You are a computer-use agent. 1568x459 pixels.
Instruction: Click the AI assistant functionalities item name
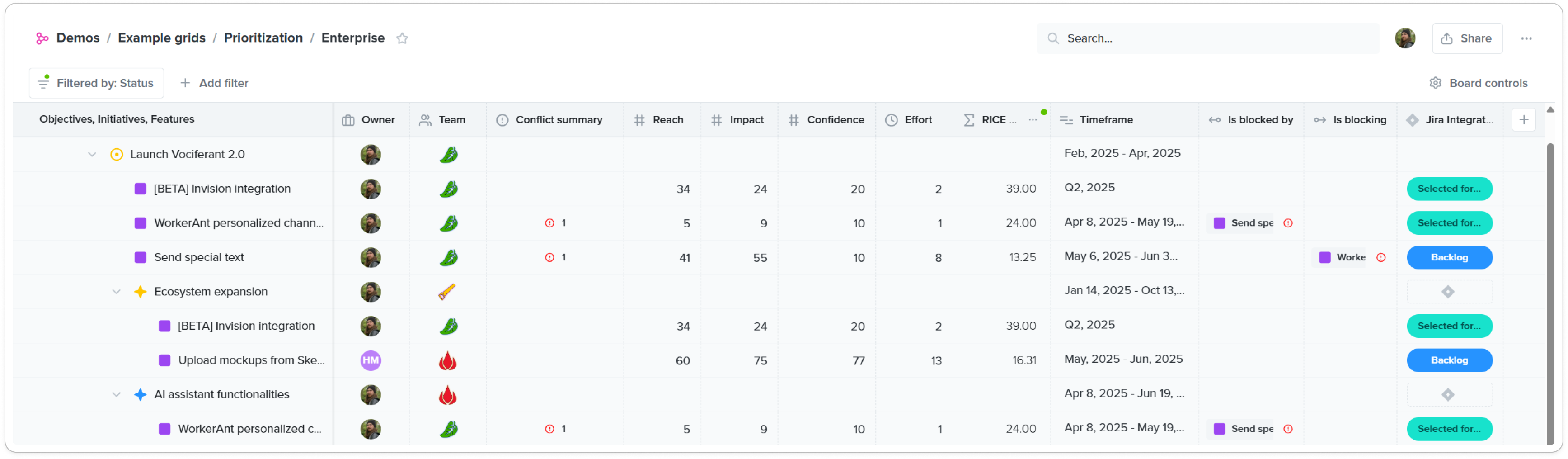point(221,394)
